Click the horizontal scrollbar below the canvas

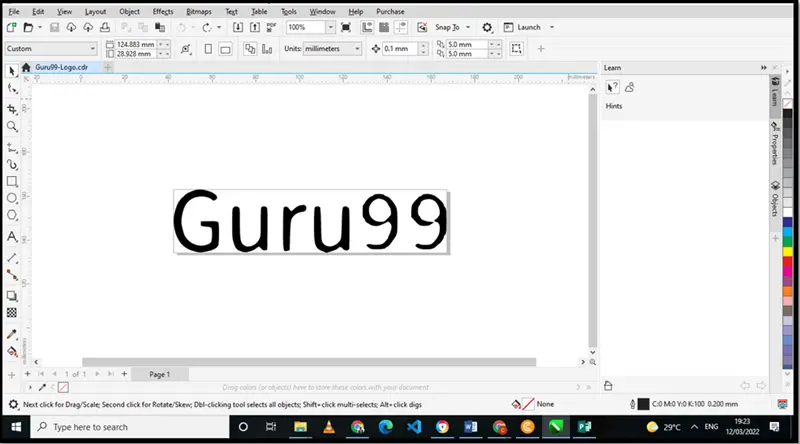(x=309, y=362)
